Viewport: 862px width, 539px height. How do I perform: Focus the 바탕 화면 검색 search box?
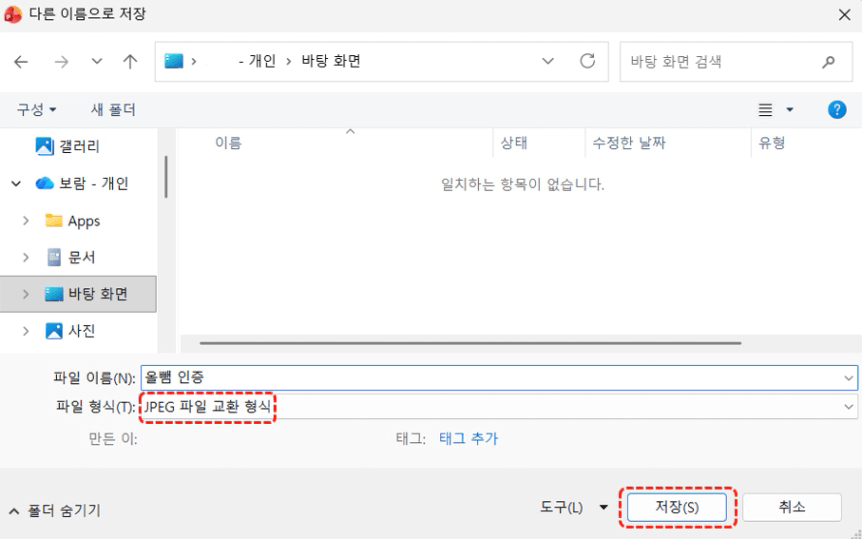coord(736,62)
